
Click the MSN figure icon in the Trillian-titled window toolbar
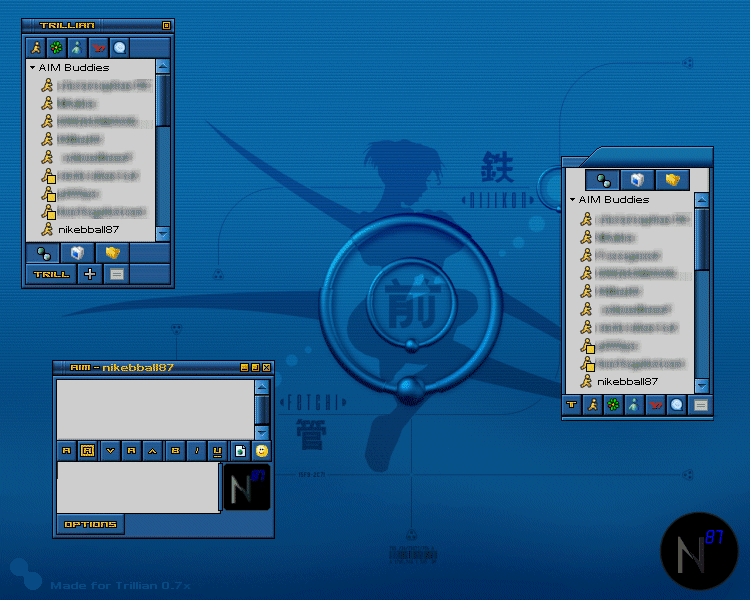pyautogui.click(x=77, y=48)
